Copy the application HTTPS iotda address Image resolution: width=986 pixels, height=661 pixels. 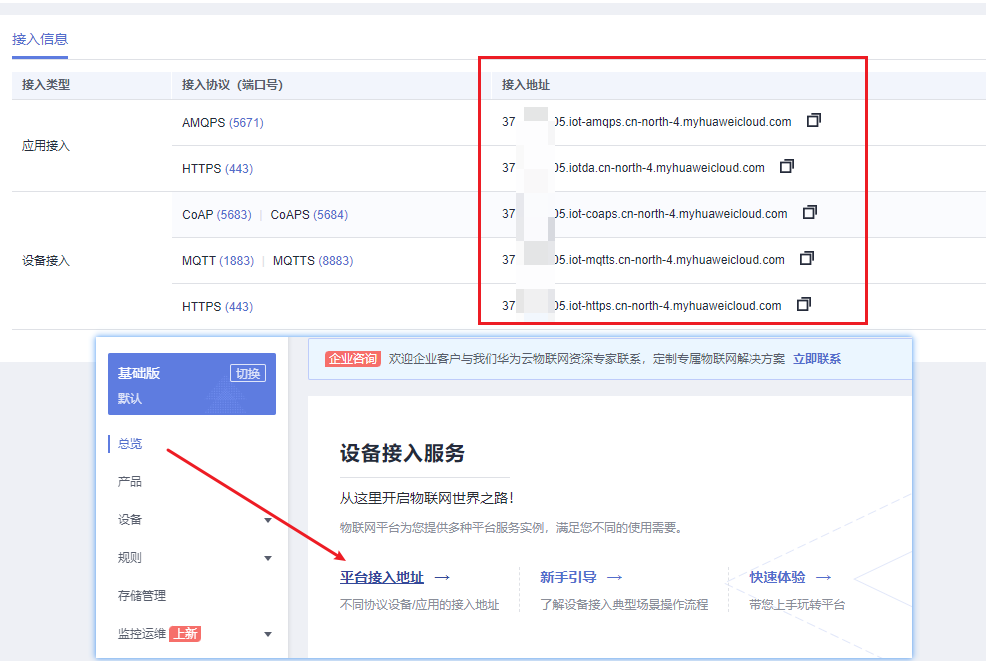pos(787,166)
